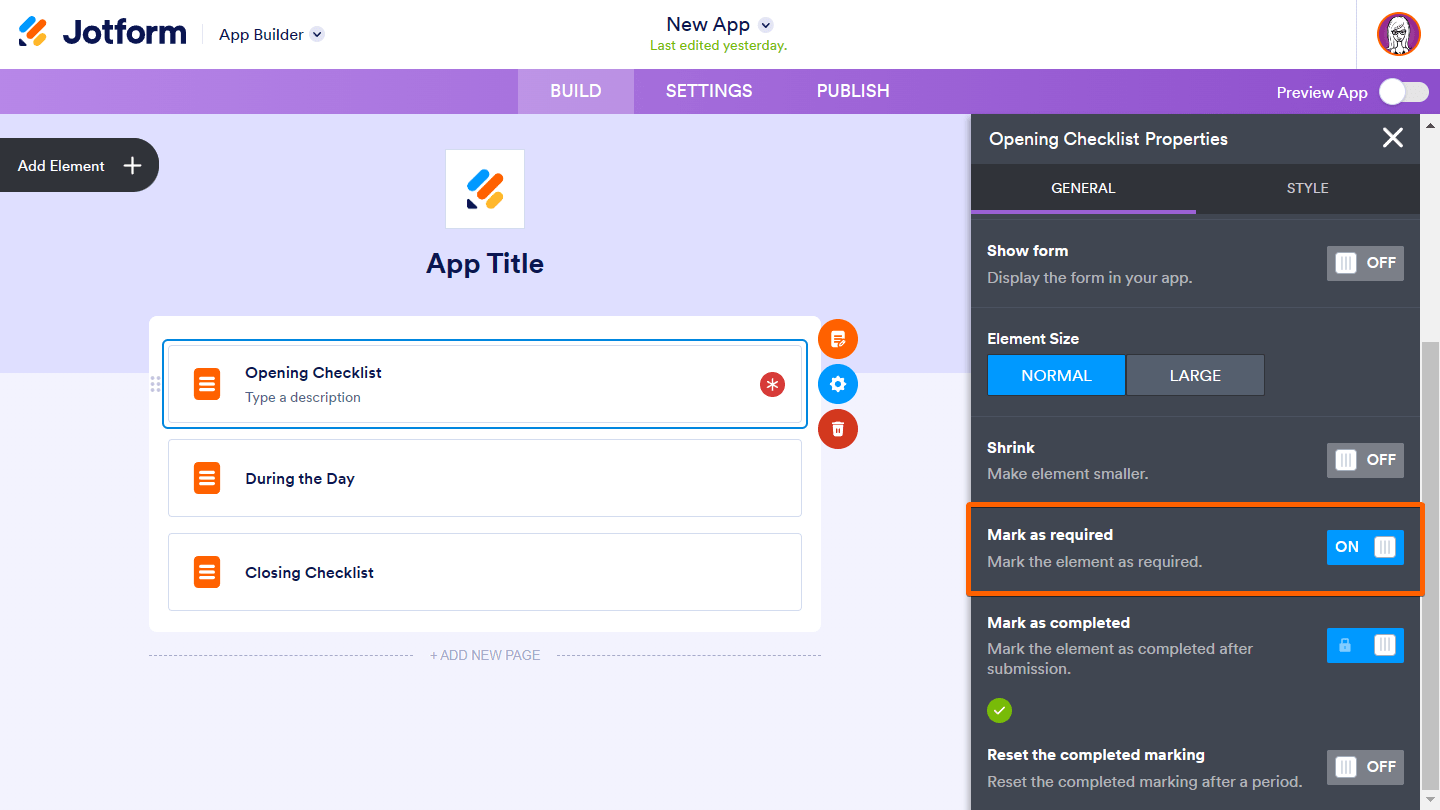Disable the Mark as required toggle
The width and height of the screenshot is (1440, 810).
pos(1365,547)
